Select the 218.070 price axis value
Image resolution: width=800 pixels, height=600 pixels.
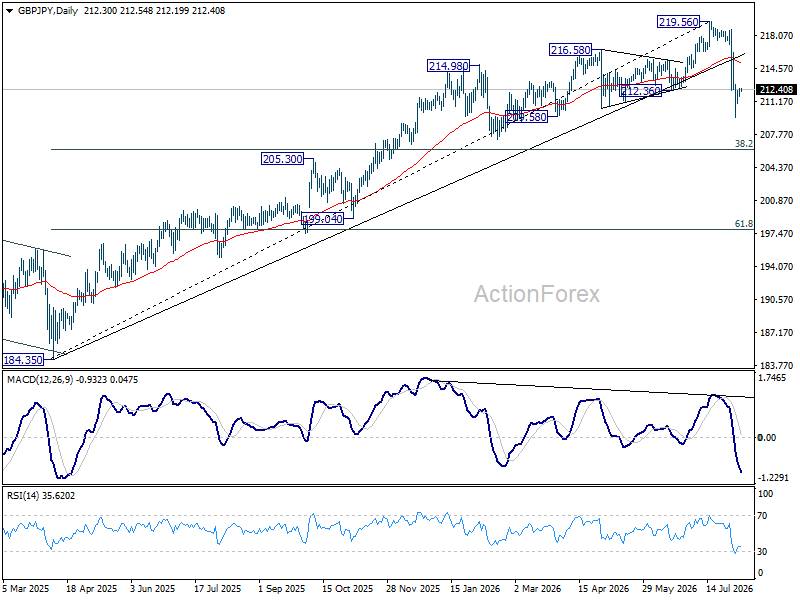coord(777,36)
